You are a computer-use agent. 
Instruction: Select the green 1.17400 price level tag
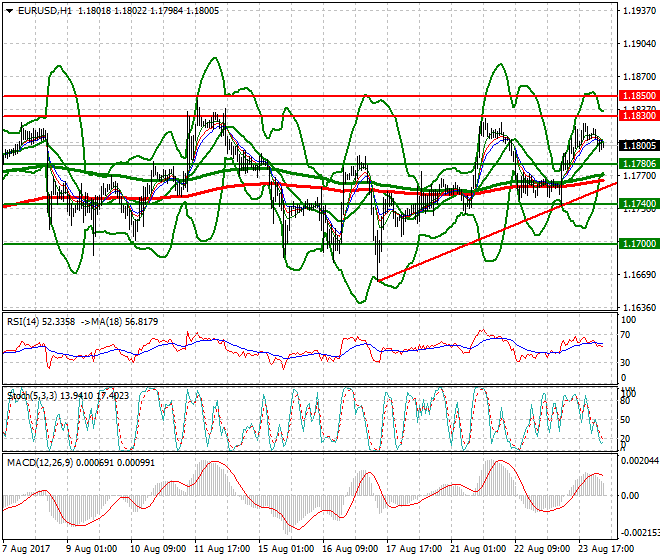point(638,203)
